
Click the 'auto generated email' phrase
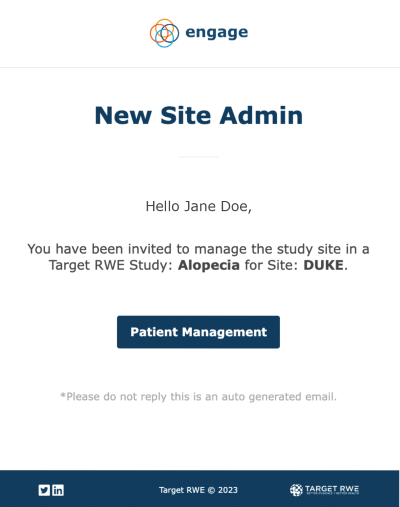tap(279, 397)
